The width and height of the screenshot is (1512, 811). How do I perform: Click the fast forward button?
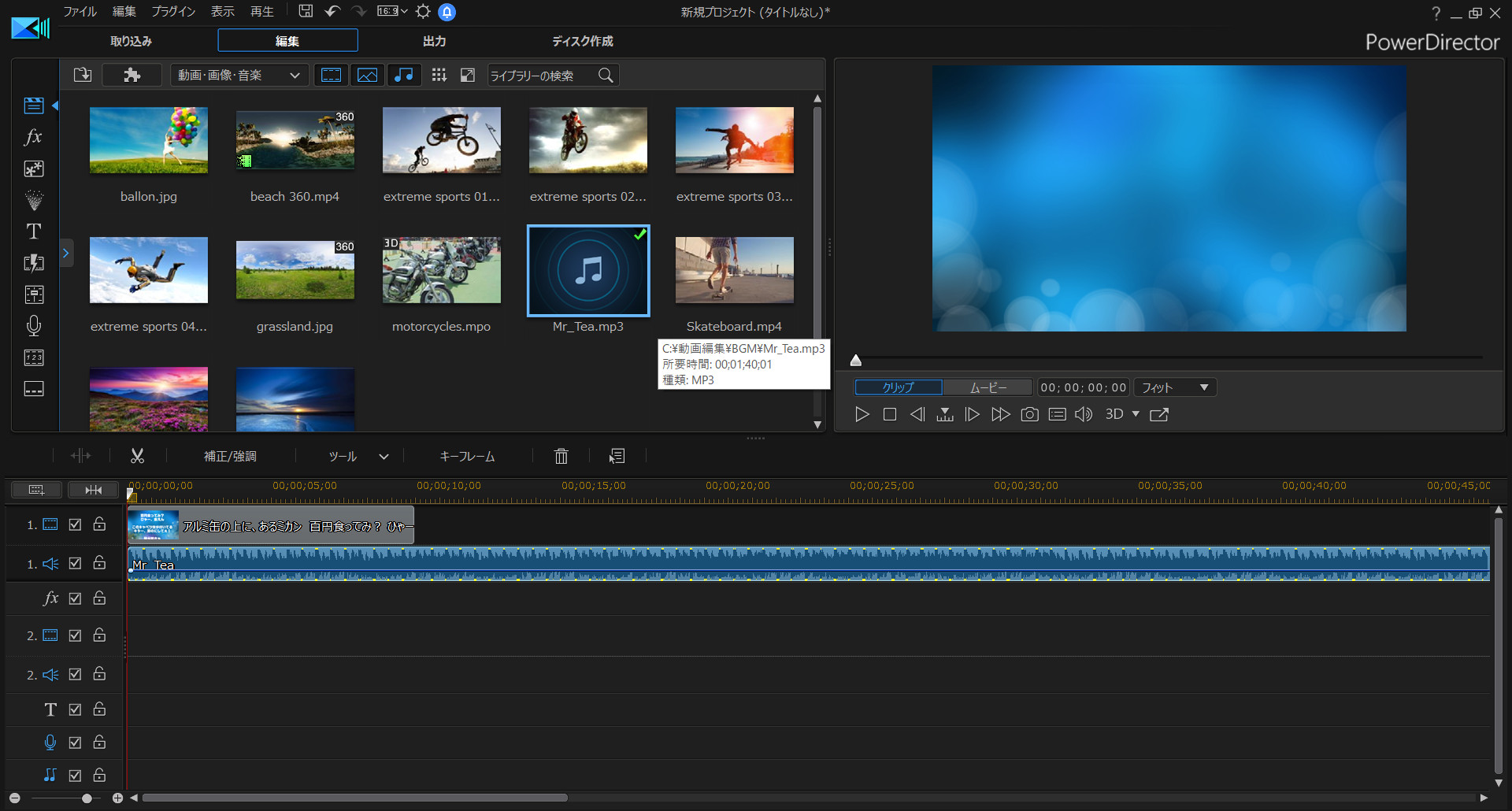pyautogui.click(x=1001, y=414)
